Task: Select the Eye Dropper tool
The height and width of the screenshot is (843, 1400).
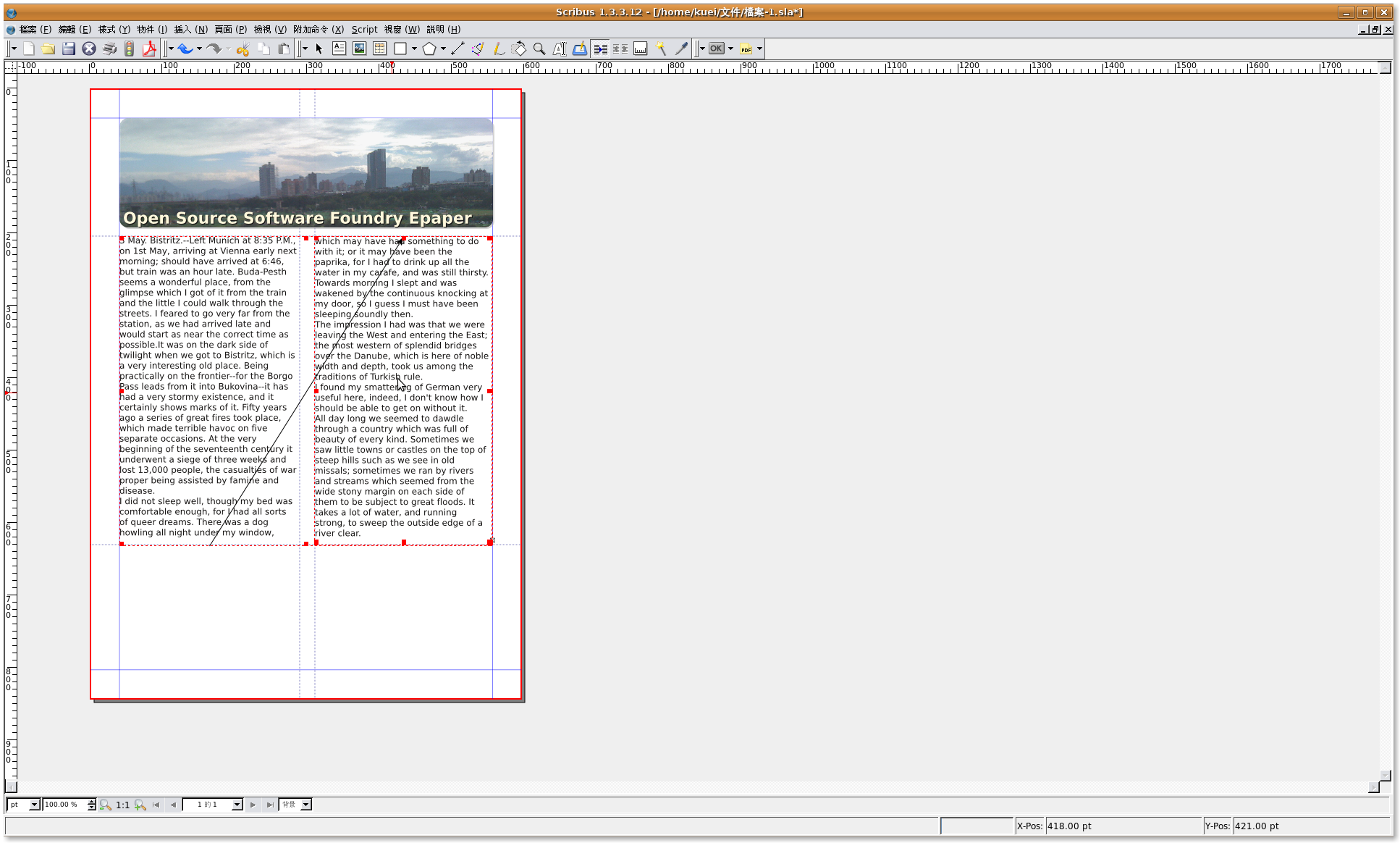Action: (681, 49)
